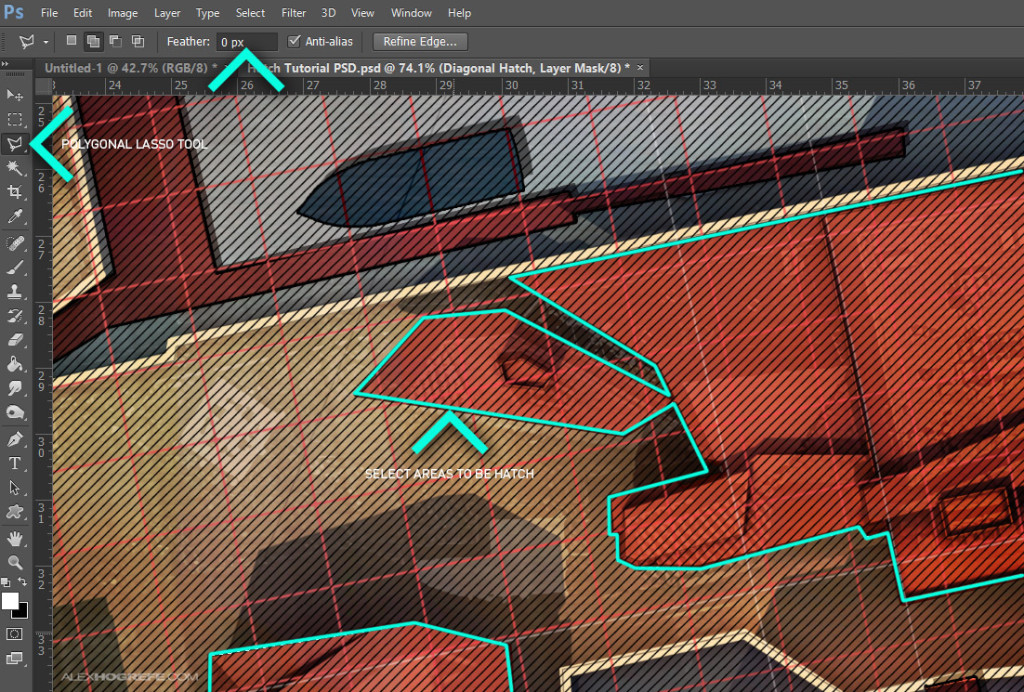Toggle the Anti-alias checkbox
This screenshot has width=1024, height=692.
(294, 41)
